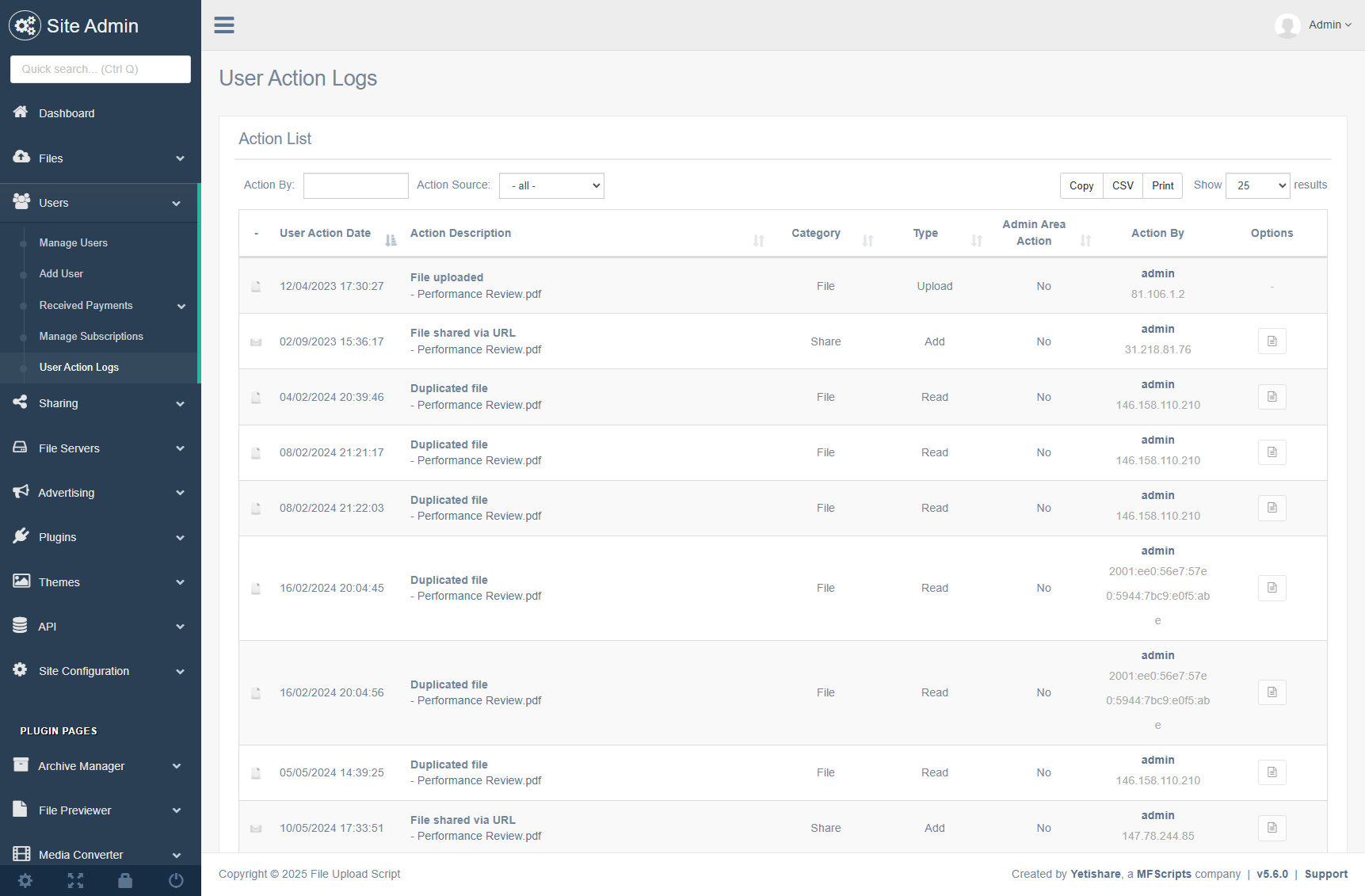Image resolution: width=1365 pixels, height=896 pixels.
Task: Expand the Files sidebar menu
Action: click(x=99, y=158)
